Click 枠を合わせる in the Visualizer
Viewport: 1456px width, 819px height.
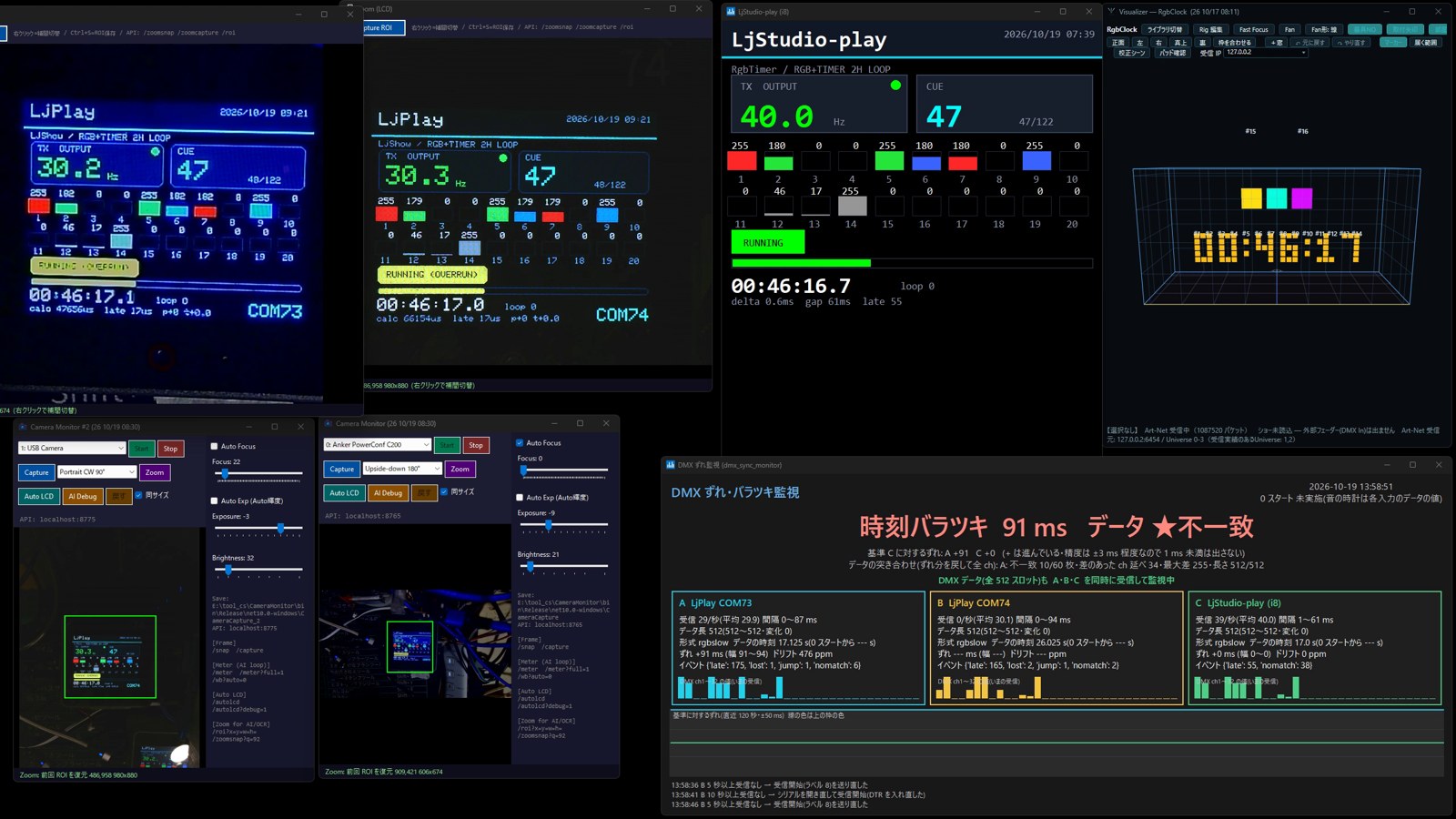point(1234,42)
